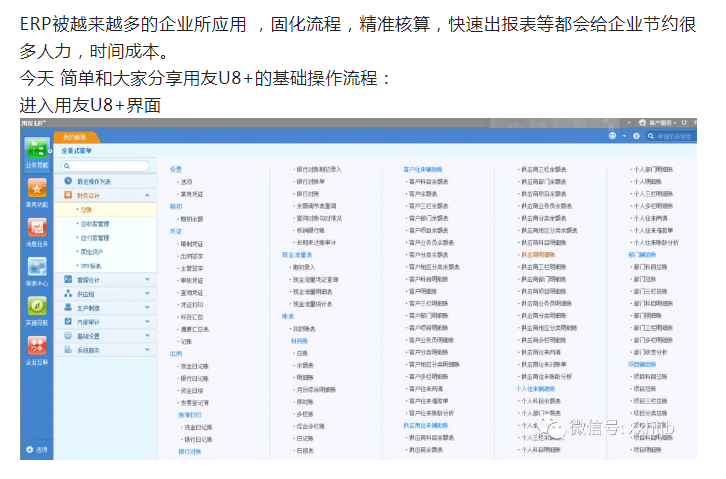Open 银行对账单 link
Image resolution: width=726 pixels, height=479 pixels.
click(311, 181)
